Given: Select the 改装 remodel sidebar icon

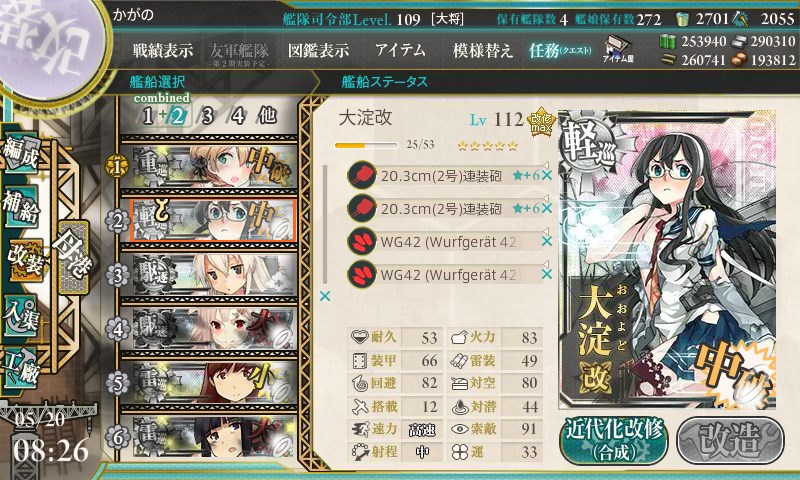Looking at the screenshot, I should [24, 260].
